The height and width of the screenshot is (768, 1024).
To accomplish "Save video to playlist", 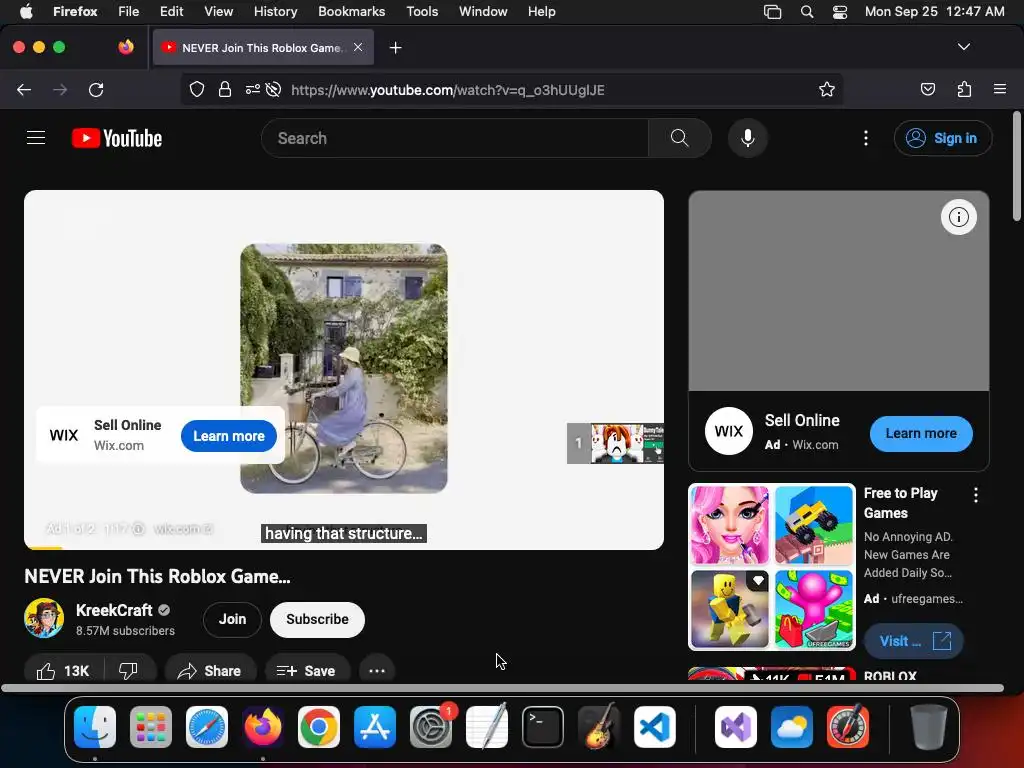I will click(306, 671).
